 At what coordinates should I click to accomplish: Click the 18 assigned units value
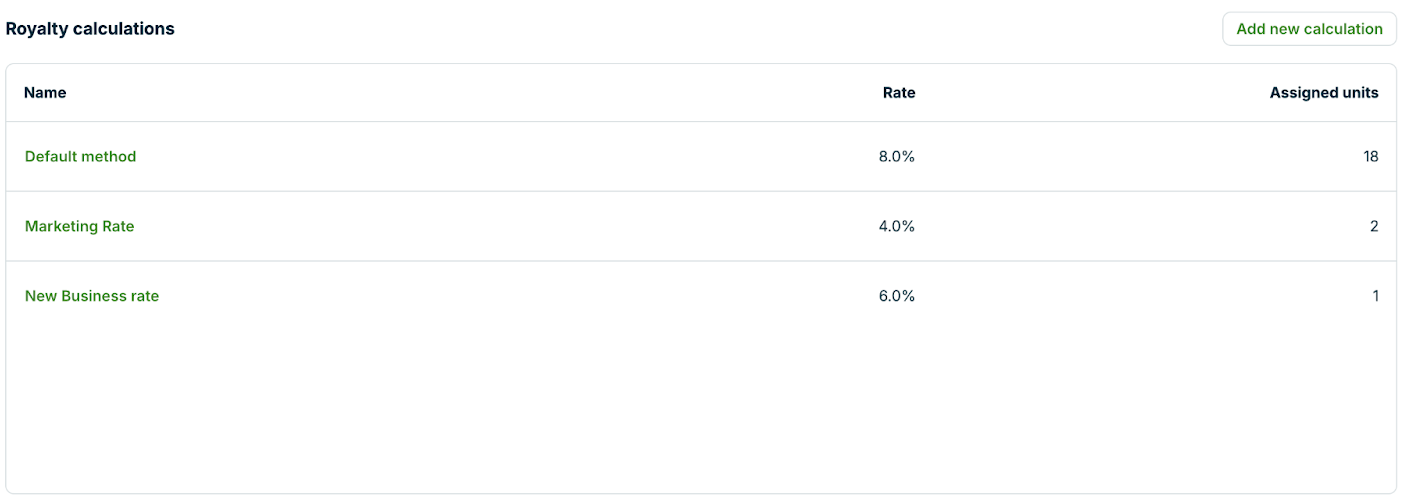[1370, 156]
